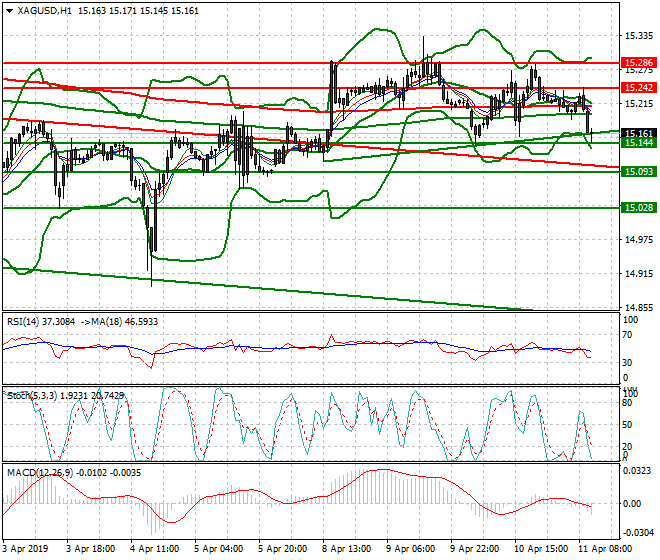Screen dimensions: 660x560
Task: Click the 3 Apr 2019 time axis label
Action: click(25, 549)
